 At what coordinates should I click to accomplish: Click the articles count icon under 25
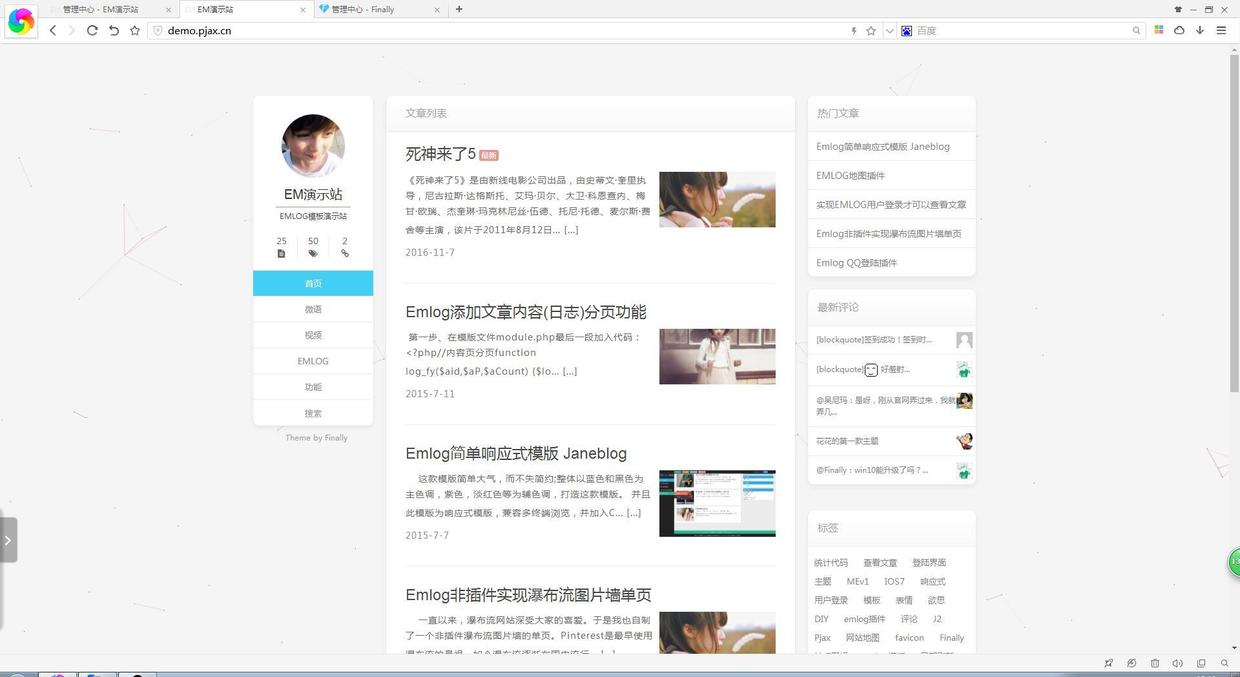[x=281, y=254]
